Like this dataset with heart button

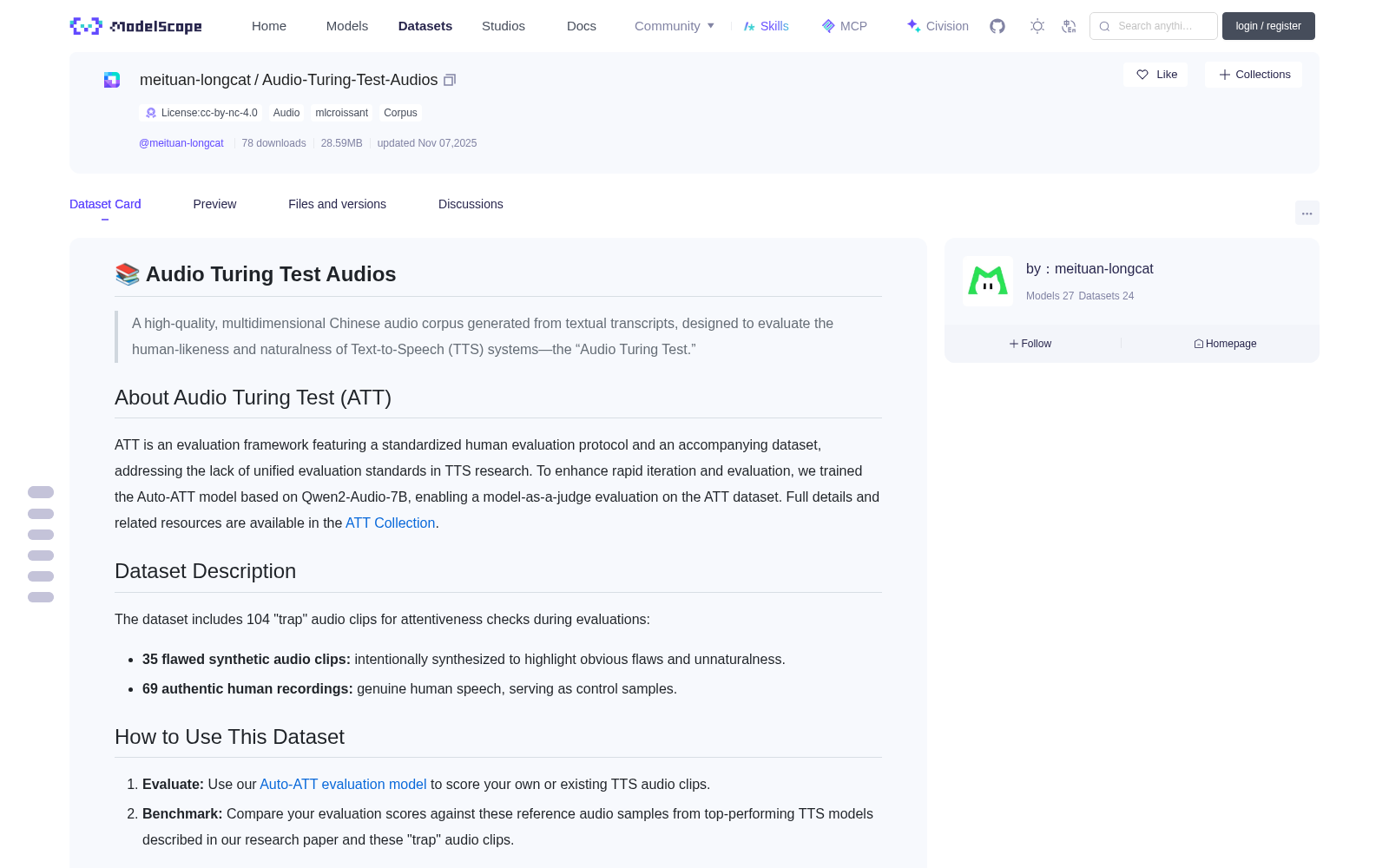tap(1155, 75)
